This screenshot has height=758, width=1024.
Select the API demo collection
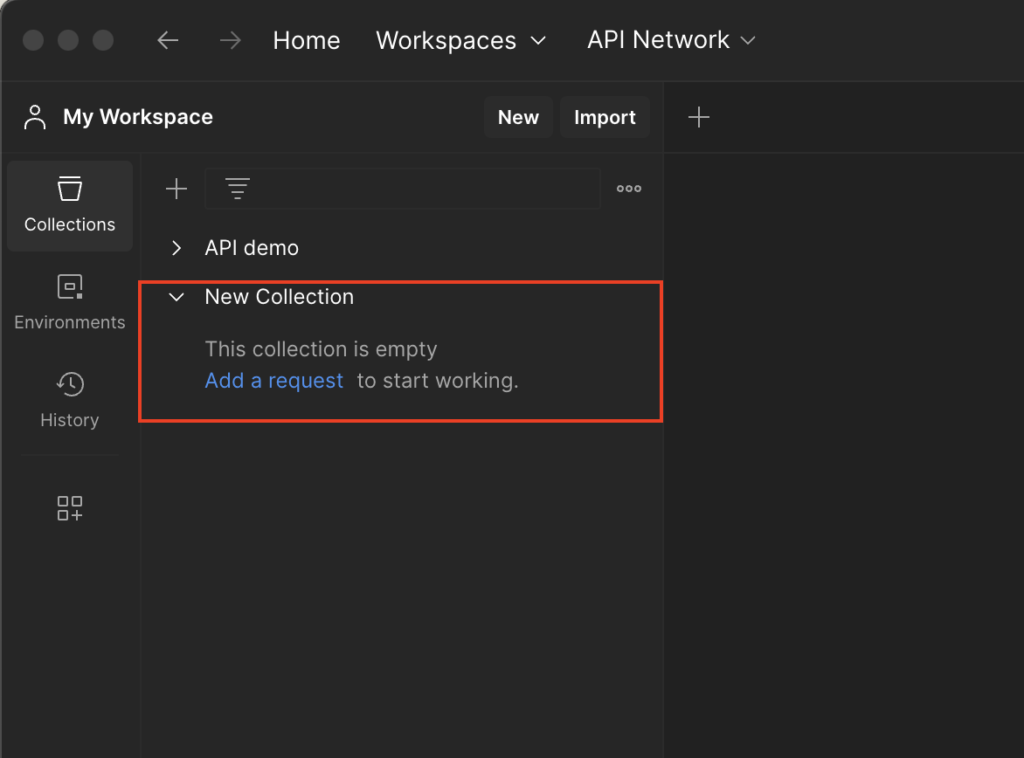pos(251,248)
